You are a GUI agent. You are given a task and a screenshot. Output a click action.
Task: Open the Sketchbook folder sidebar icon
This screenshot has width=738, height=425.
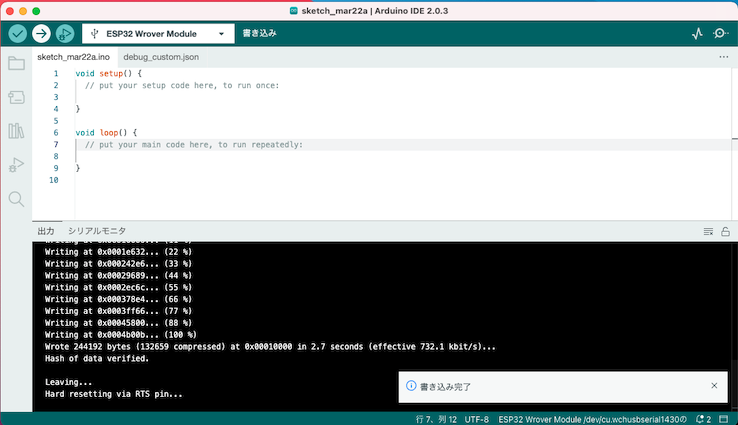click(16, 63)
